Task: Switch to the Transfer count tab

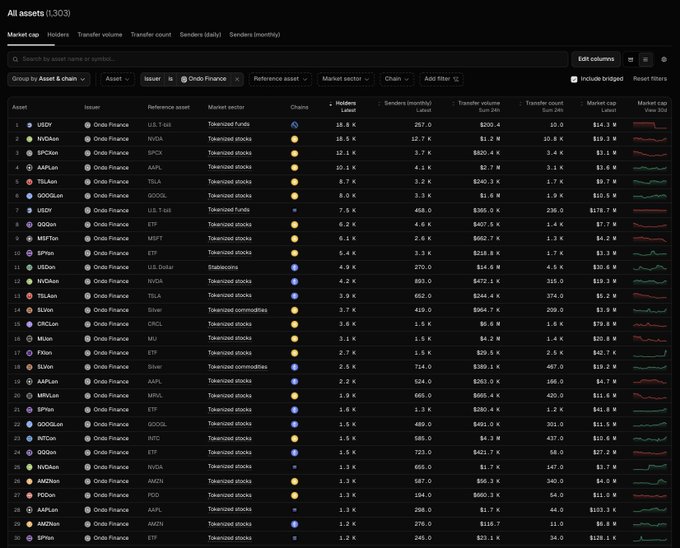Action: point(151,35)
